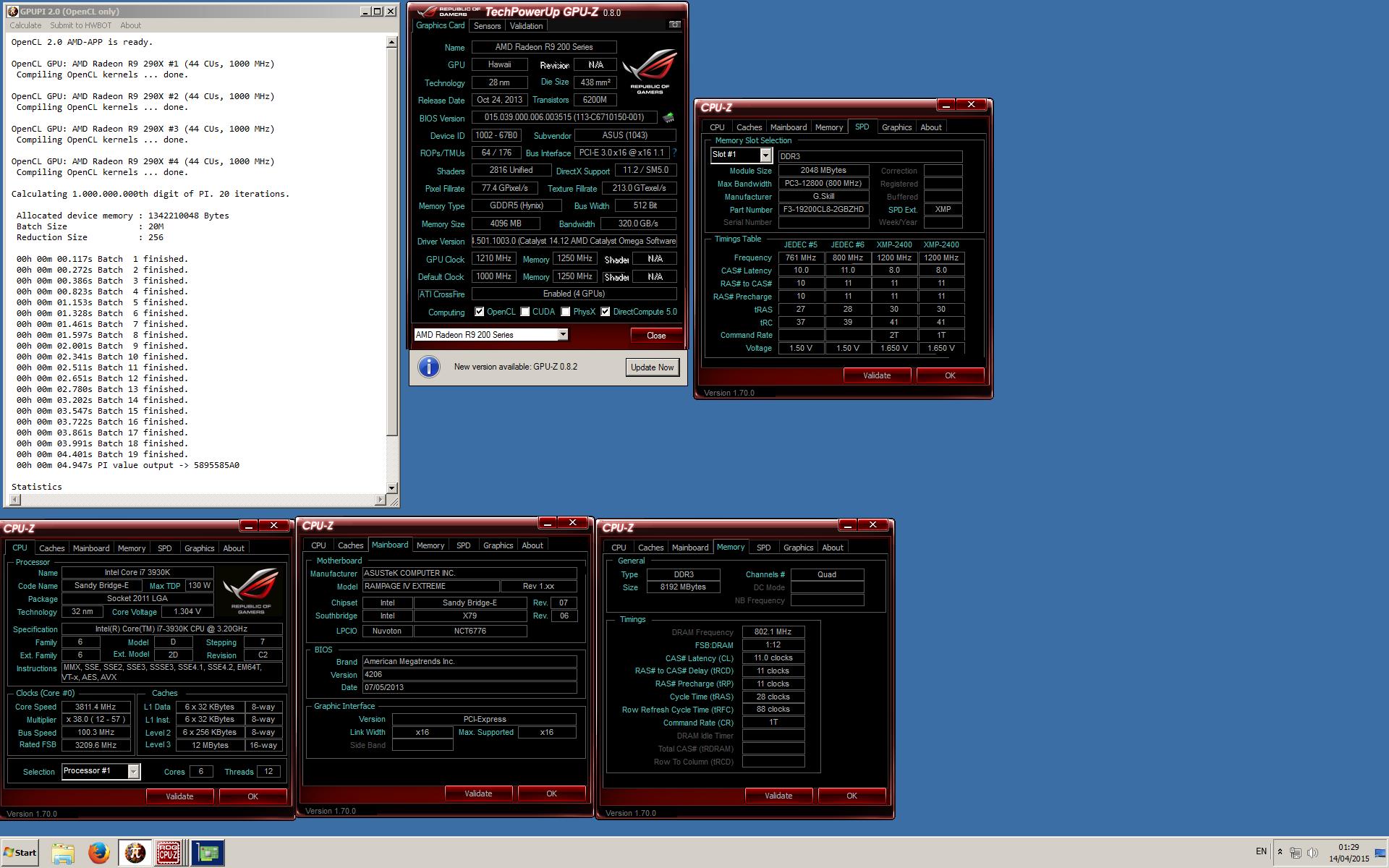Image resolution: width=1389 pixels, height=868 pixels.
Task: Open Memory tab in SPD CPU-Z window
Action: (x=829, y=127)
